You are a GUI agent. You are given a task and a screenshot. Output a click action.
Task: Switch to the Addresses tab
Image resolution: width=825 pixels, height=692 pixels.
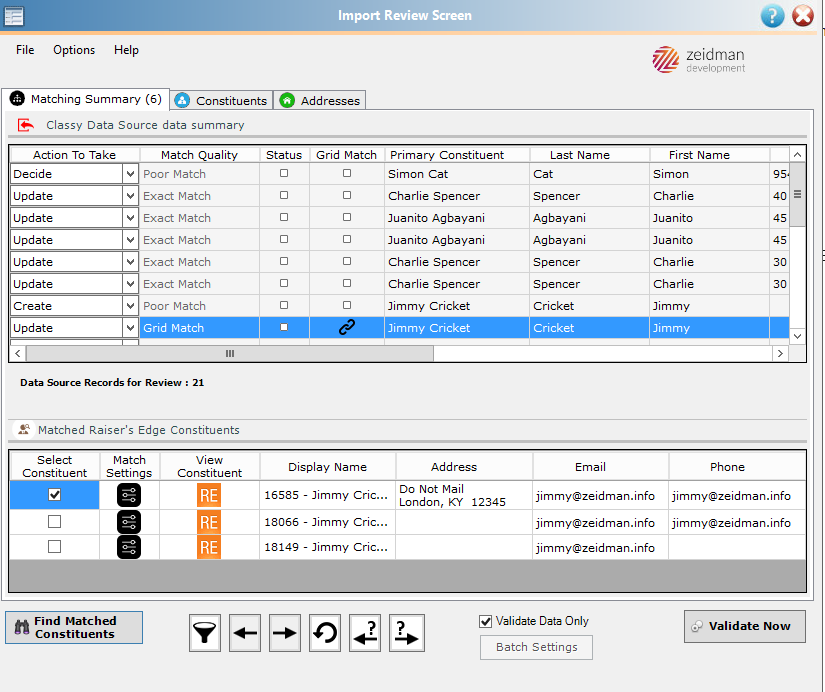319,101
